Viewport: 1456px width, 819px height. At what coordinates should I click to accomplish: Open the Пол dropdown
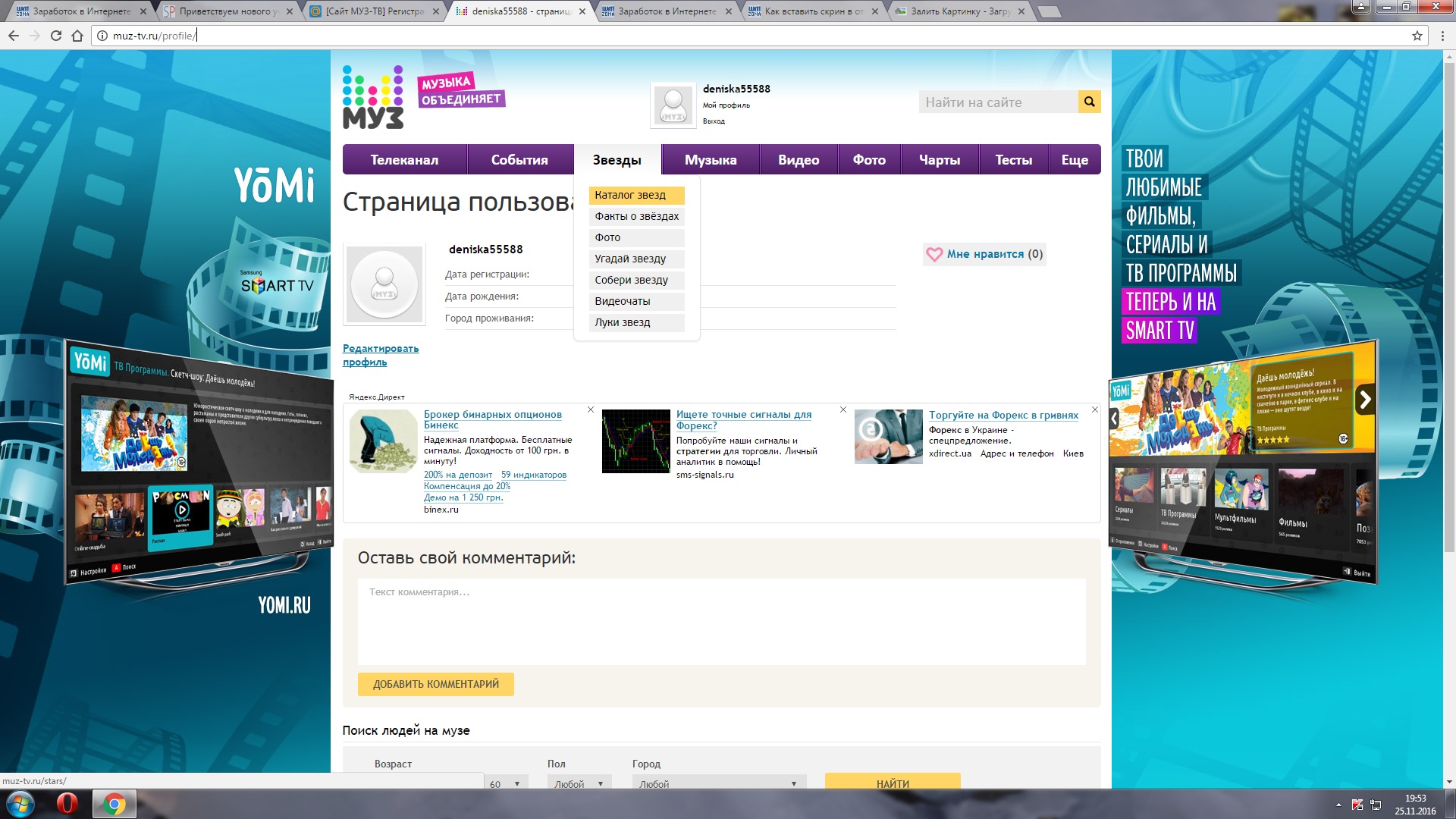coord(579,783)
